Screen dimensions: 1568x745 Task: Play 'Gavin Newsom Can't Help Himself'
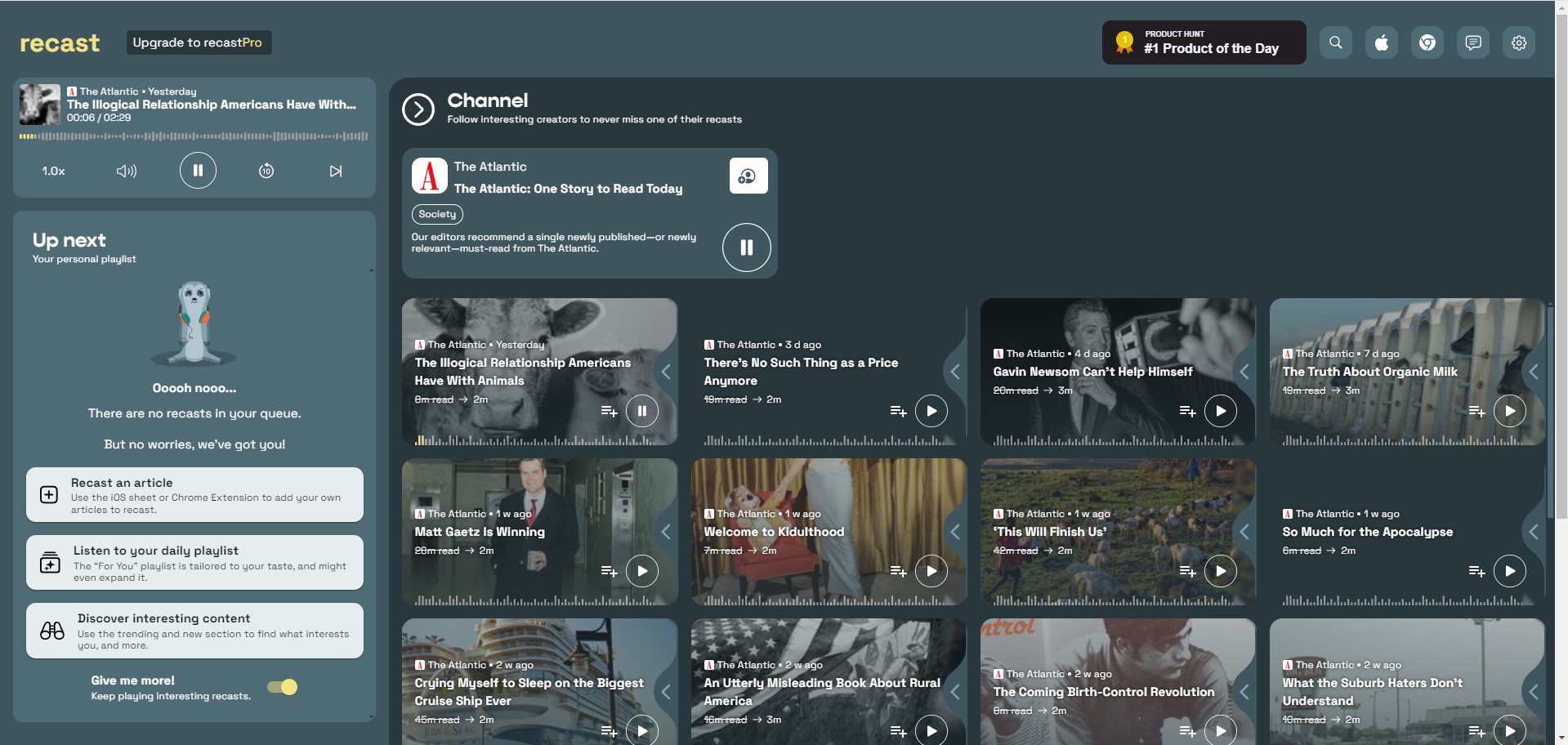1221,411
